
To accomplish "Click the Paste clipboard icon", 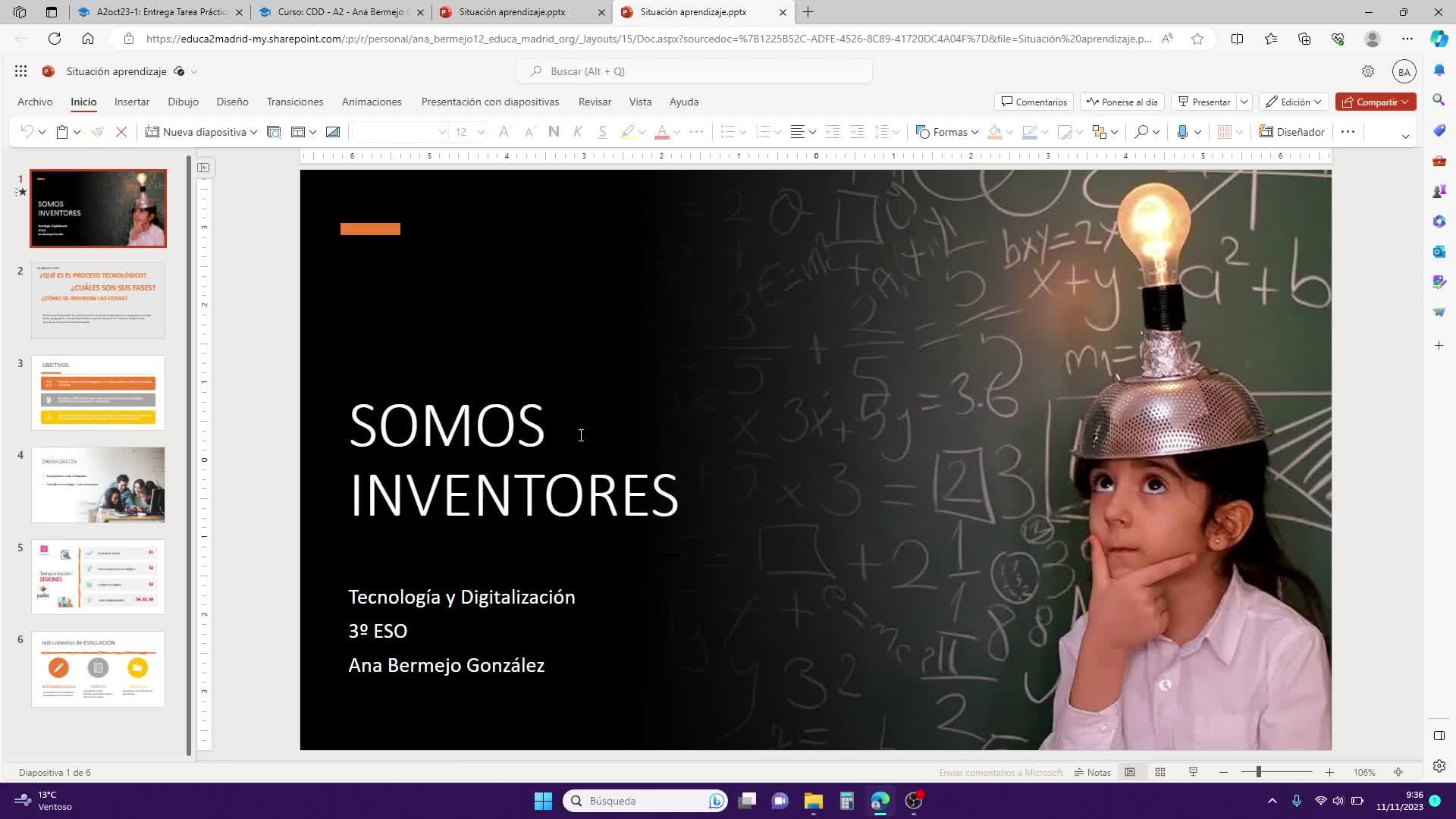I will 62,132.
